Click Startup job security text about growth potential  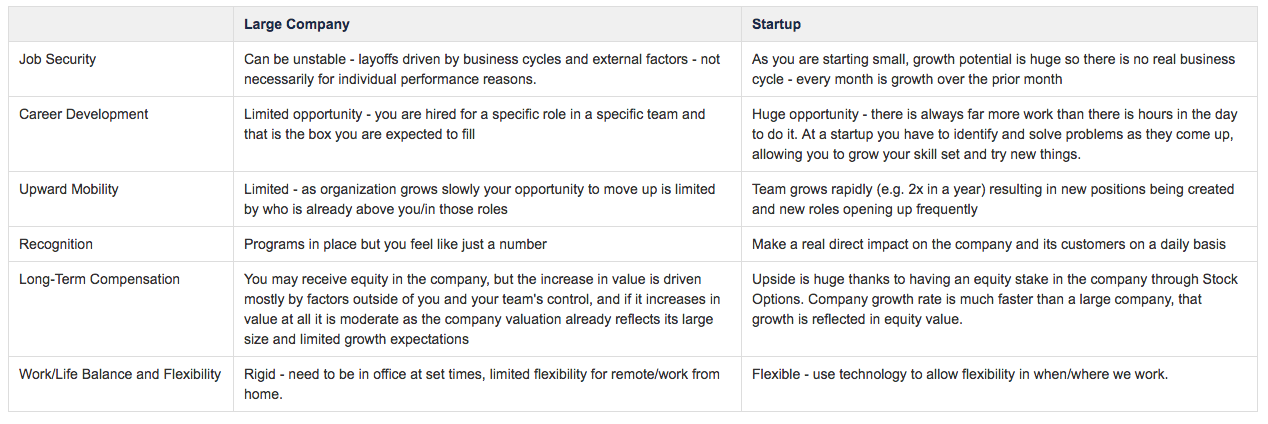coord(993,69)
